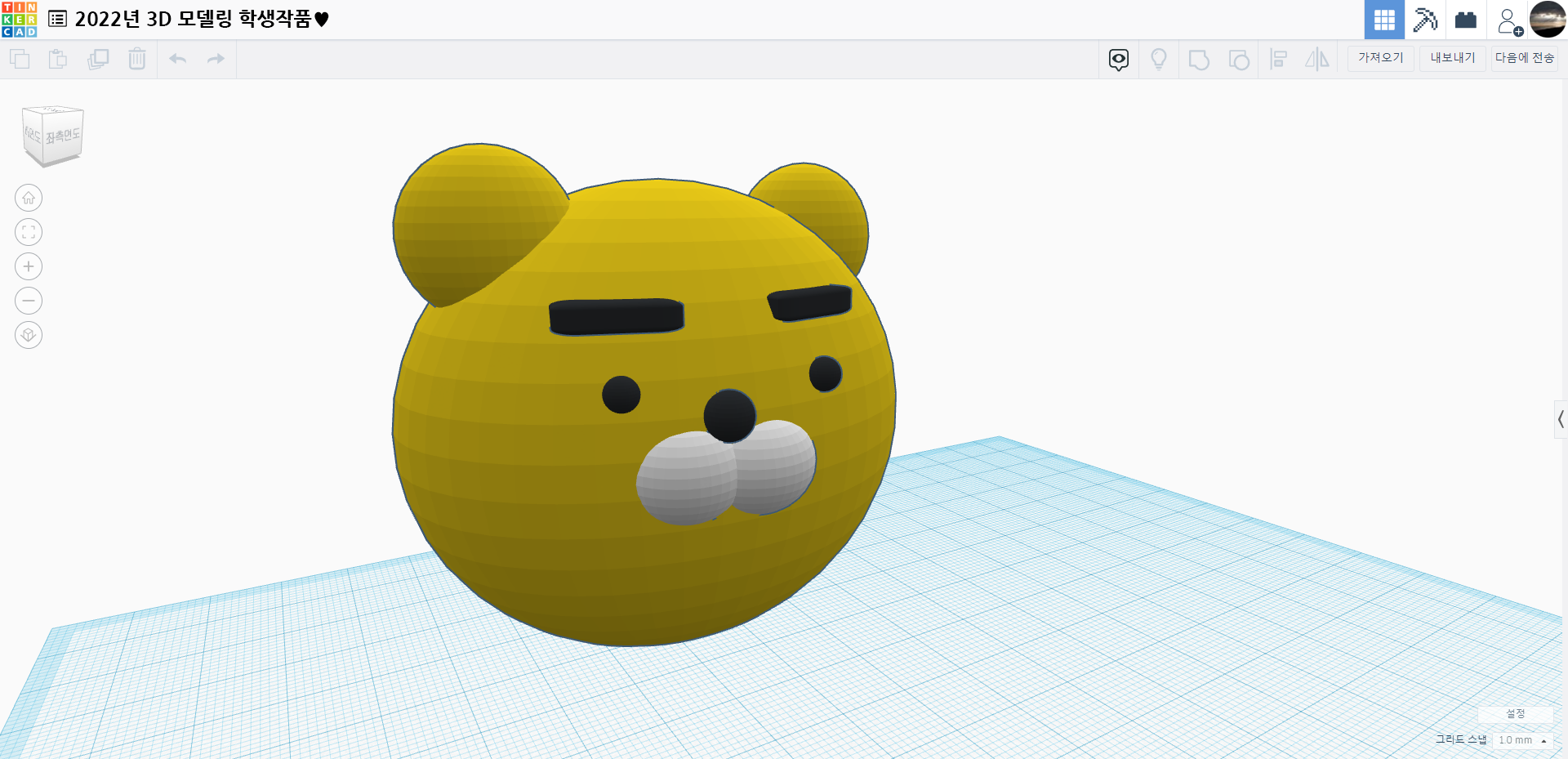Open the Tinkercad logo home link
Viewport: 1568px width, 759px height.
pos(19,19)
